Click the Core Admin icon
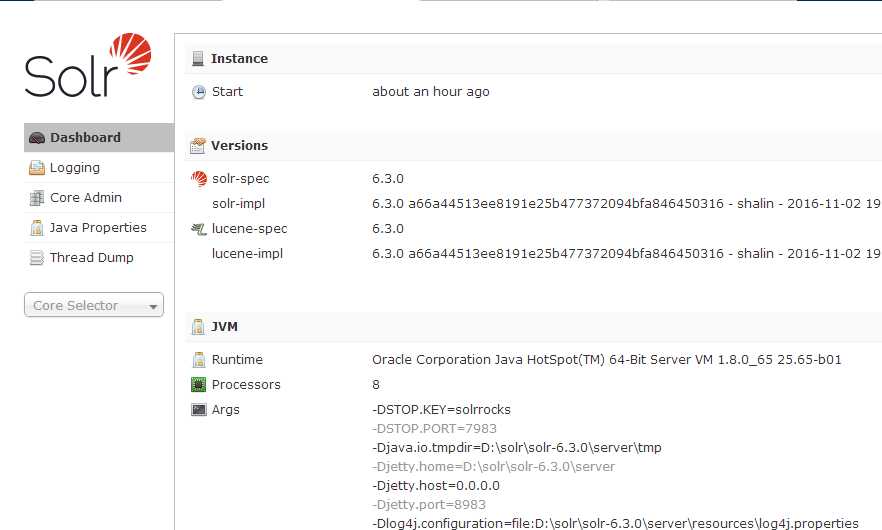This screenshot has height=530, width=882. coord(37,198)
